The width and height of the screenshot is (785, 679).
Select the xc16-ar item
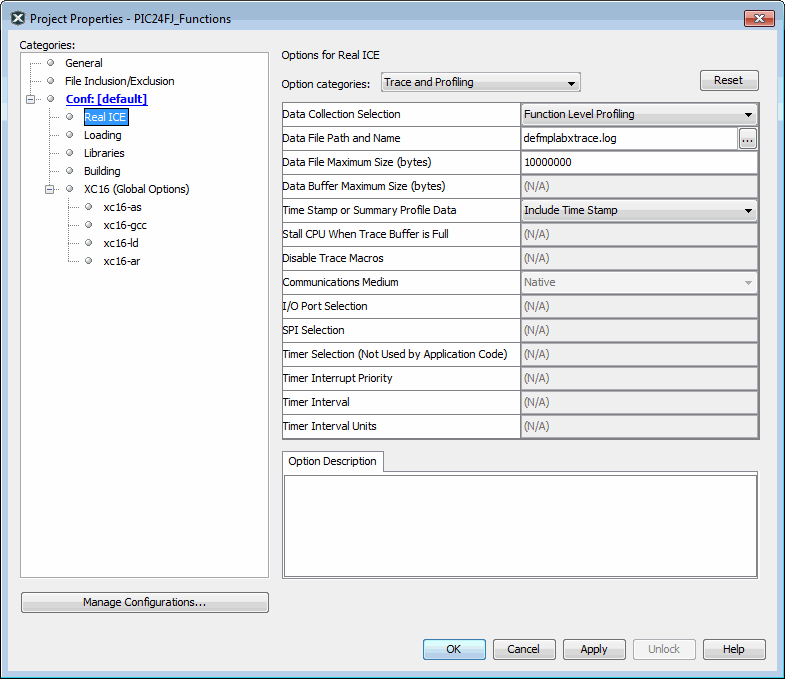tap(122, 261)
